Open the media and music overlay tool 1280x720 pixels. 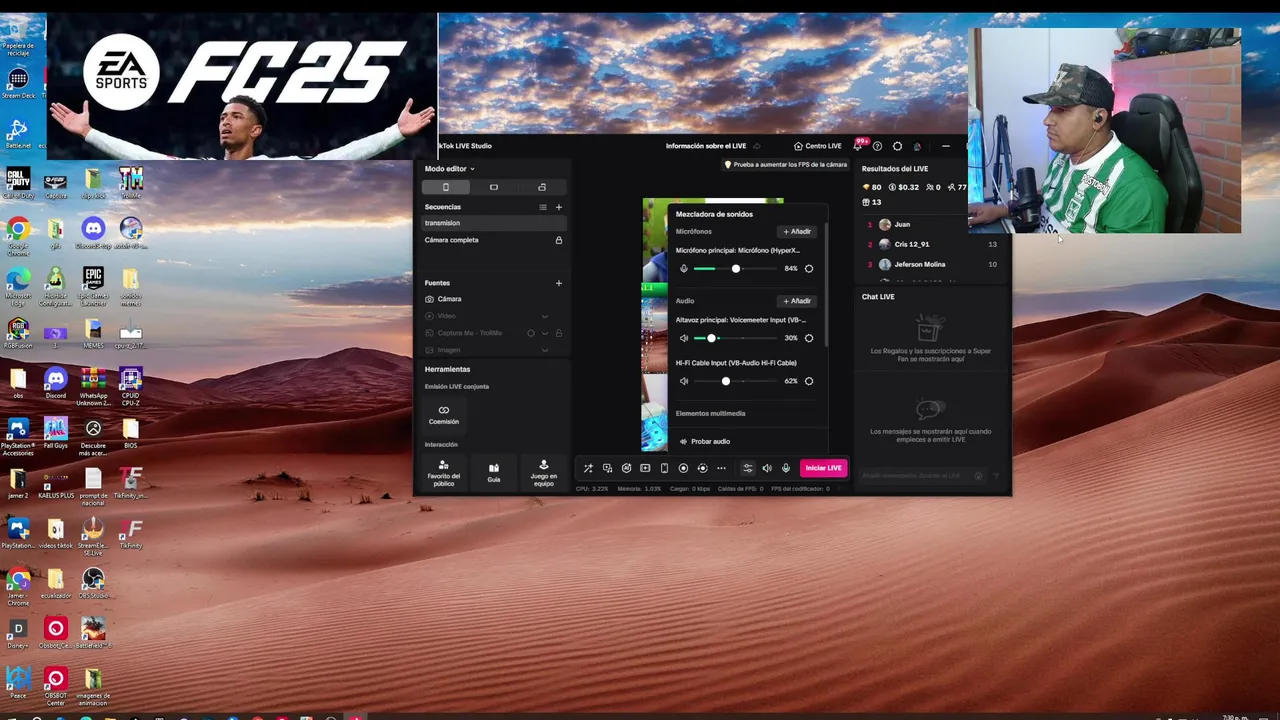click(607, 468)
